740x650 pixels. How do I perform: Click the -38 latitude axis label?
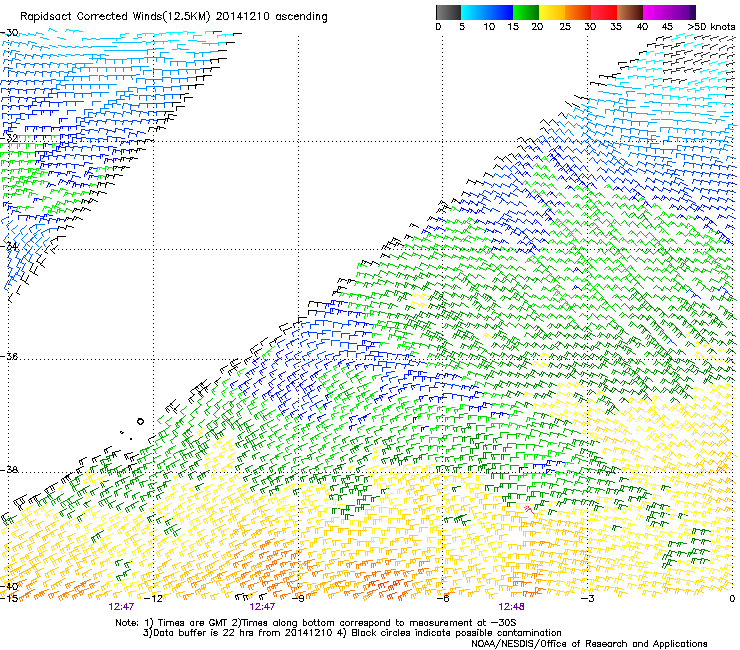[9, 470]
